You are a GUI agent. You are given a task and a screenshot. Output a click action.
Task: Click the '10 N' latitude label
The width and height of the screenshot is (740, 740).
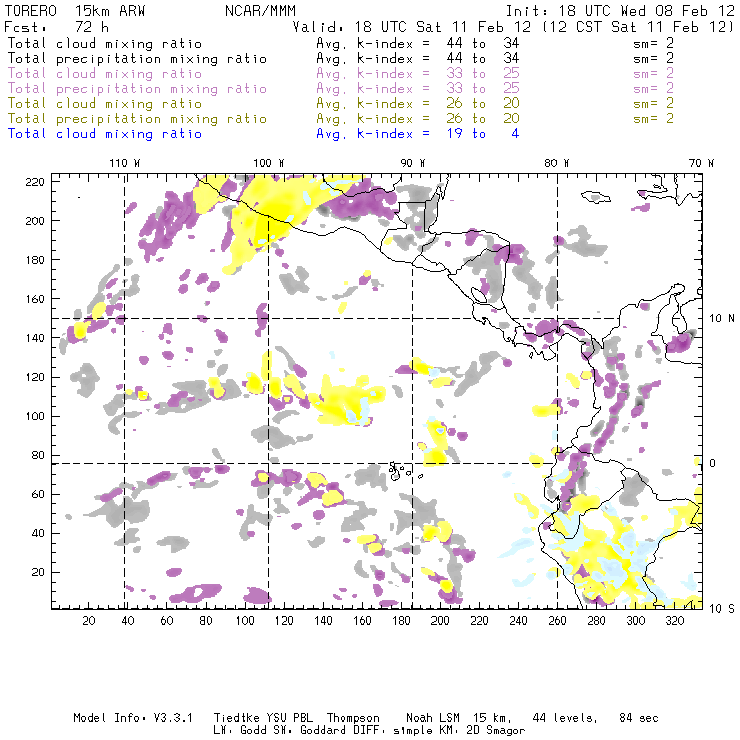coord(722,319)
